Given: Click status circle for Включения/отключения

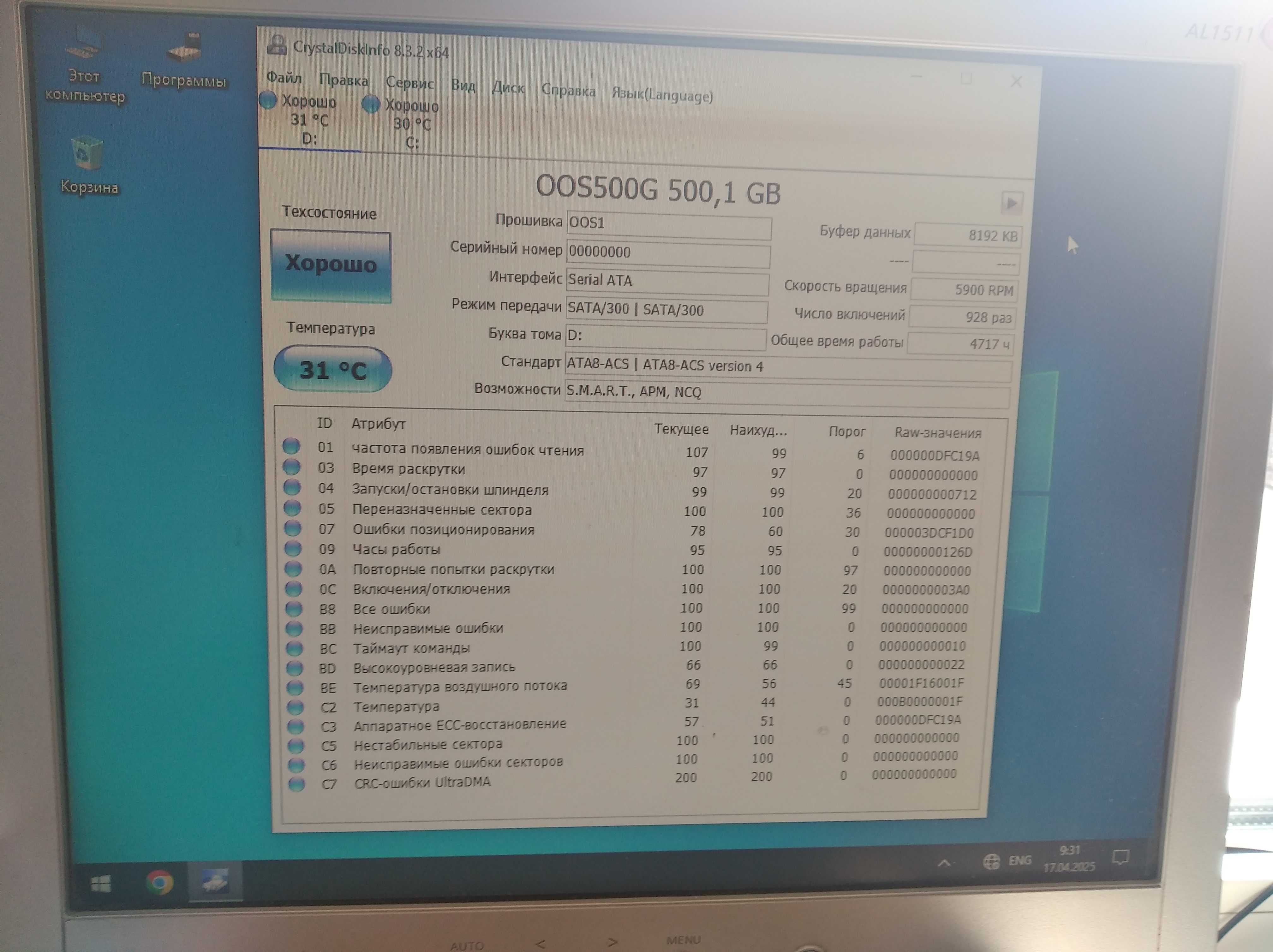Looking at the screenshot, I should [x=294, y=588].
